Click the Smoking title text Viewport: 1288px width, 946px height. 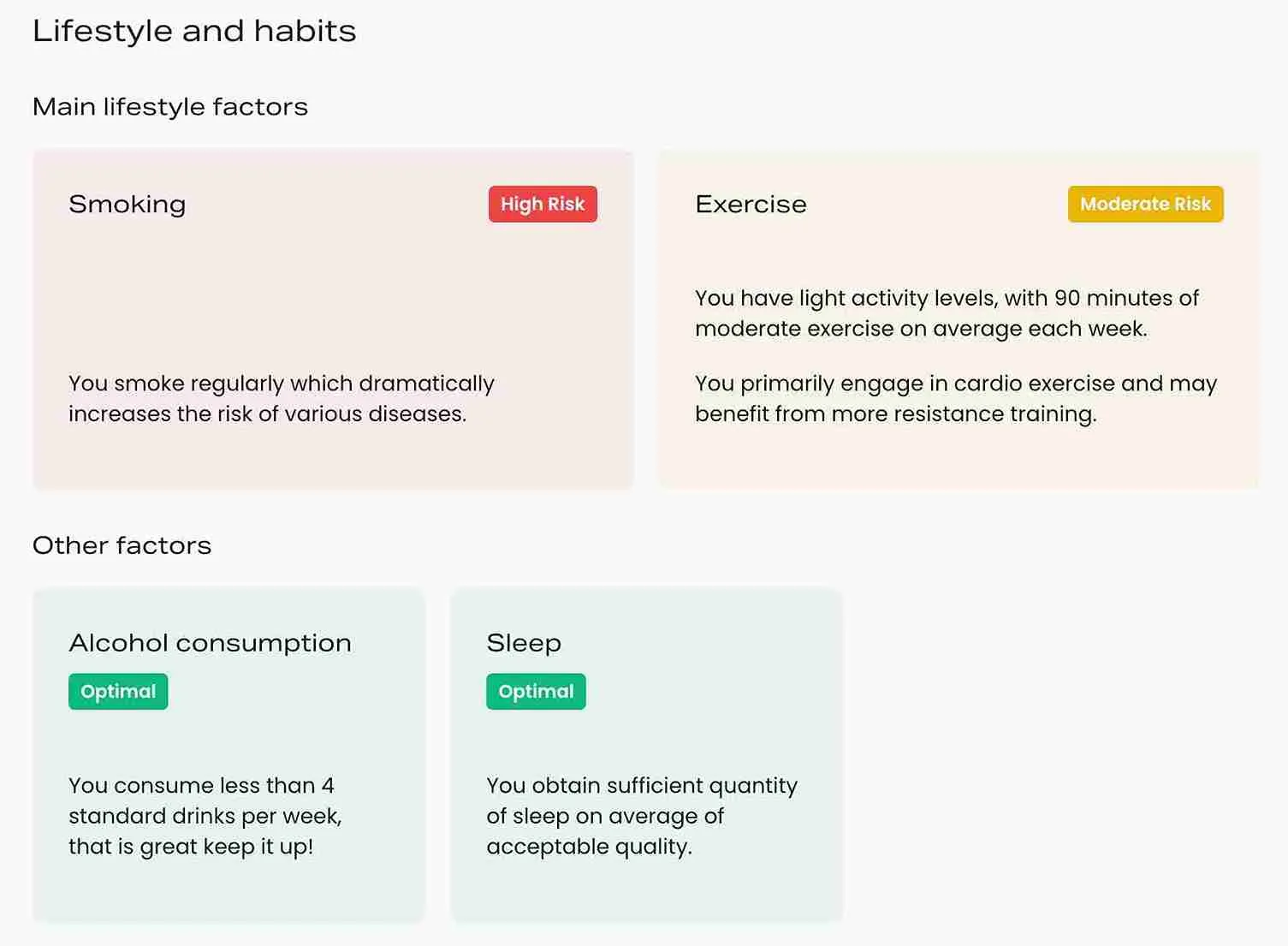tap(128, 205)
